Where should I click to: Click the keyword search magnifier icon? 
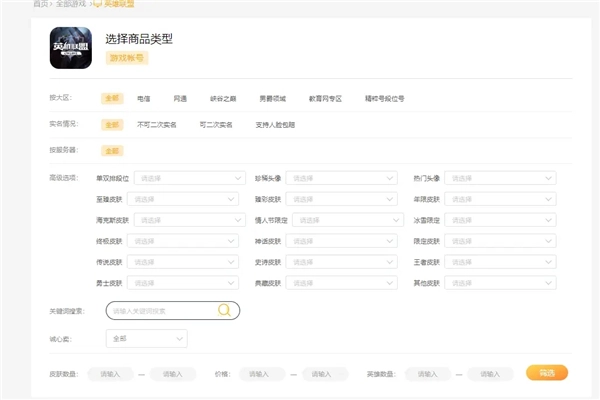point(225,311)
